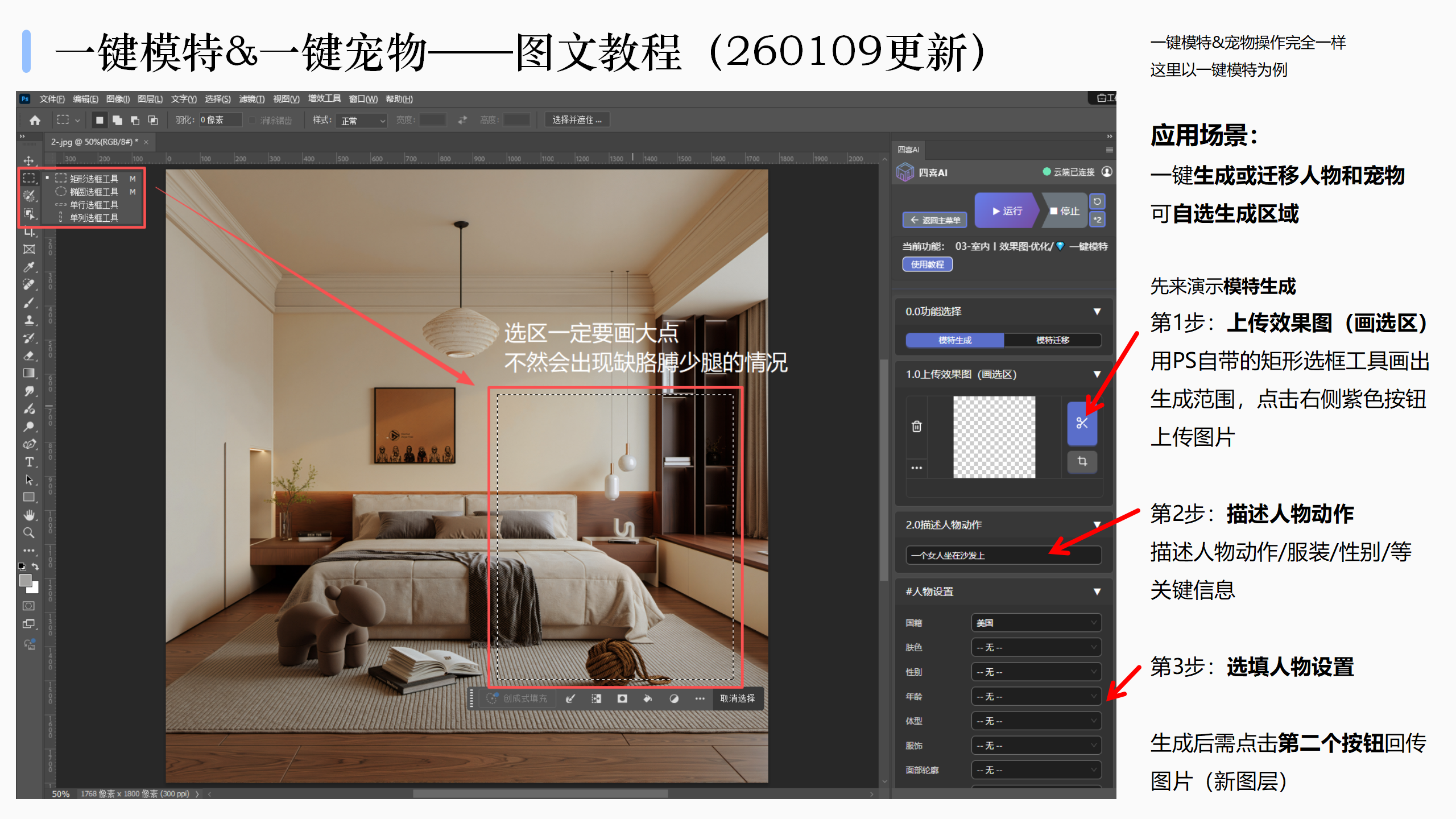Select the Hand tool

click(29, 515)
